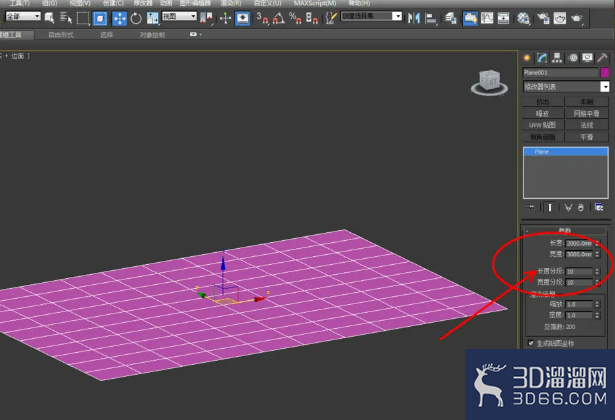The image size is (615, 420).
Task: Open selection filter dropdown 全部
Action: tap(23, 16)
